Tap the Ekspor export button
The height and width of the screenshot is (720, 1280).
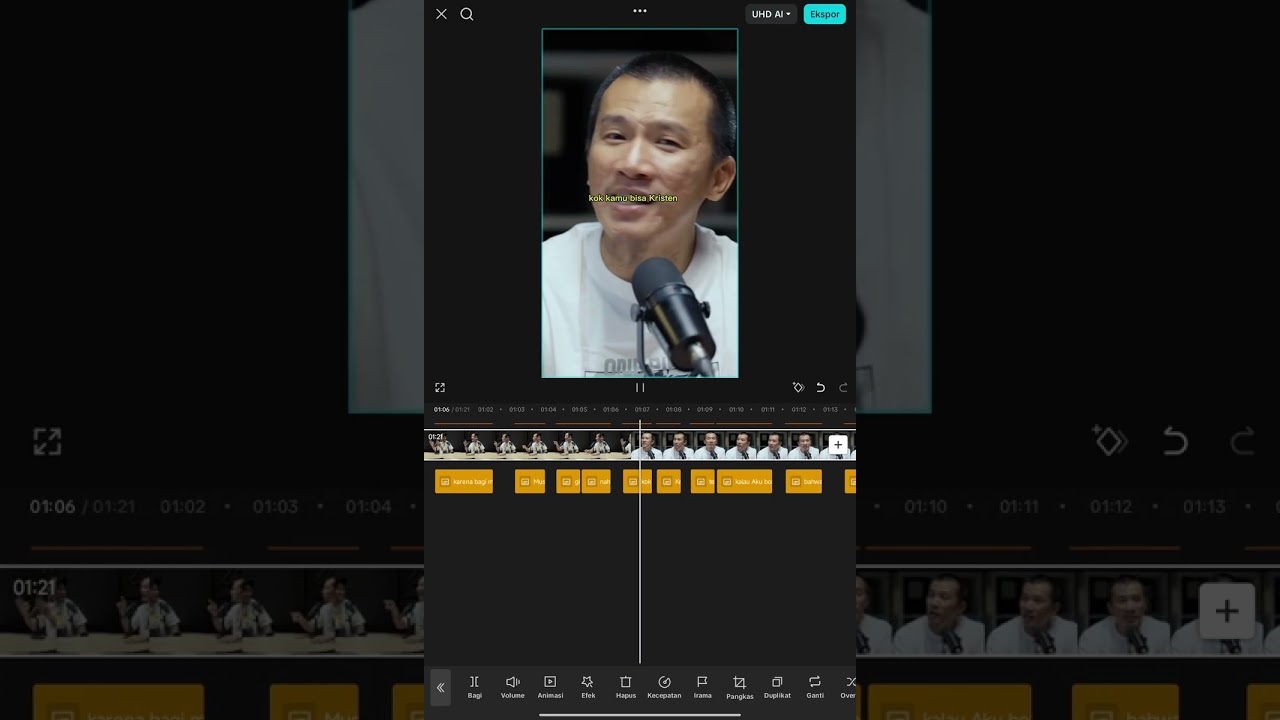(825, 14)
